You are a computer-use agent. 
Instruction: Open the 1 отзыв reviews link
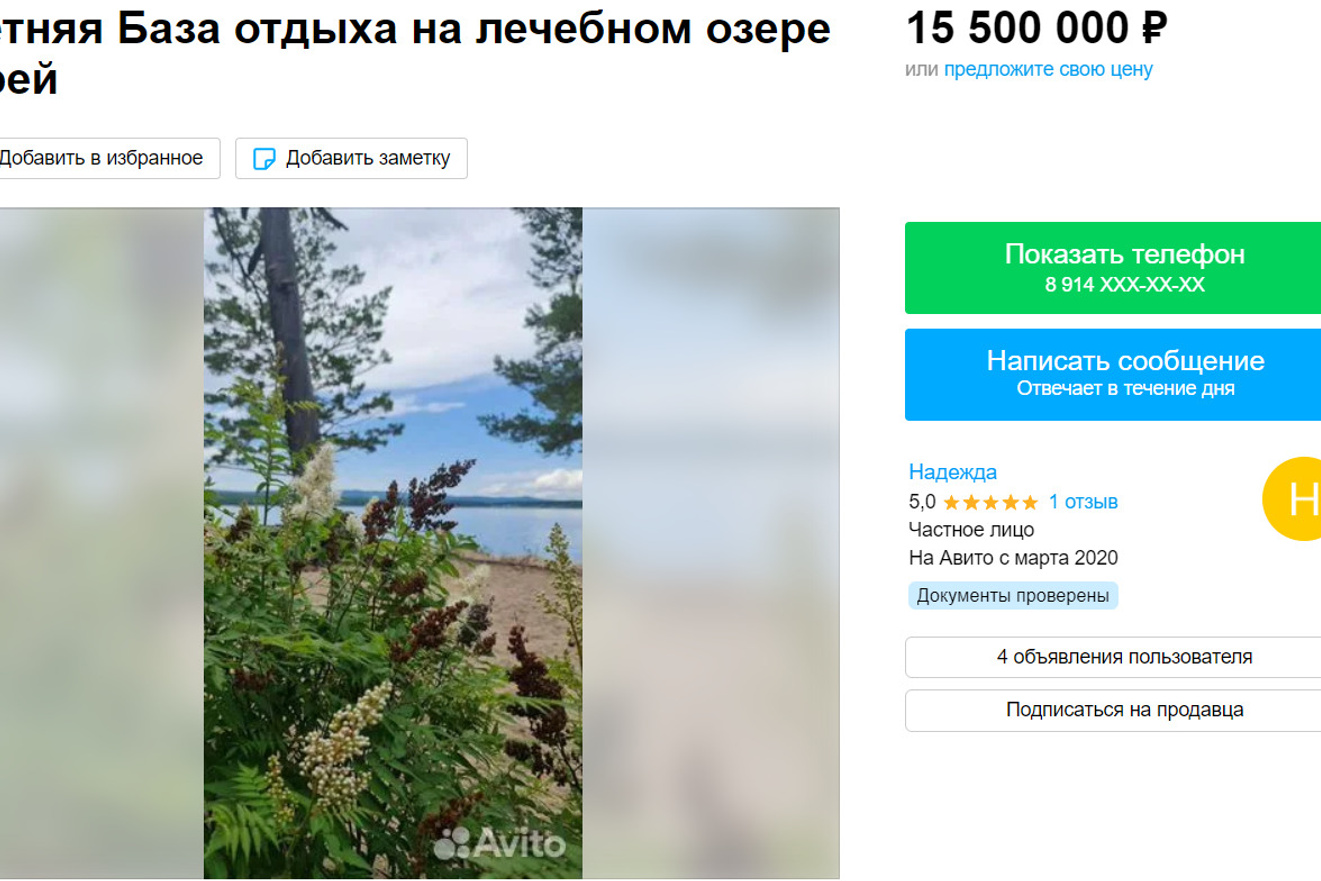[x=1083, y=502]
